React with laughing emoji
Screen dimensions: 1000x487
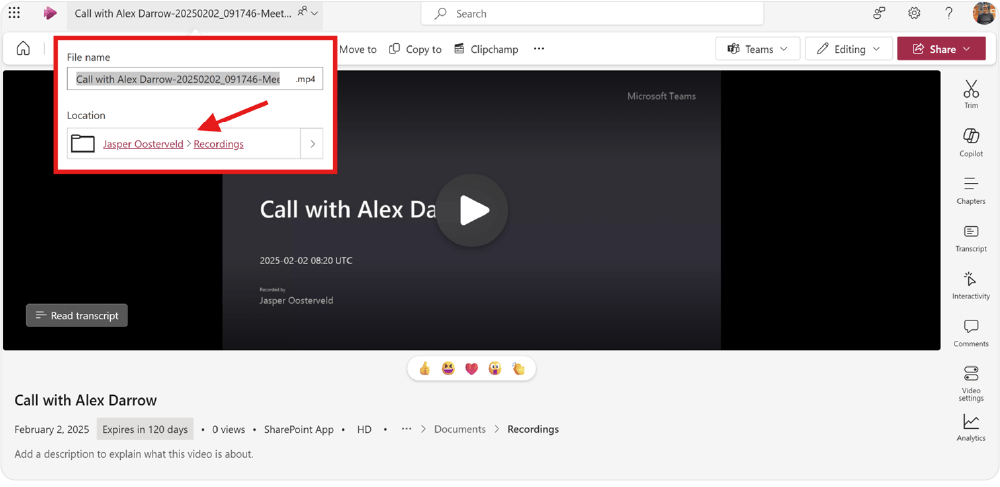coord(448,368)
